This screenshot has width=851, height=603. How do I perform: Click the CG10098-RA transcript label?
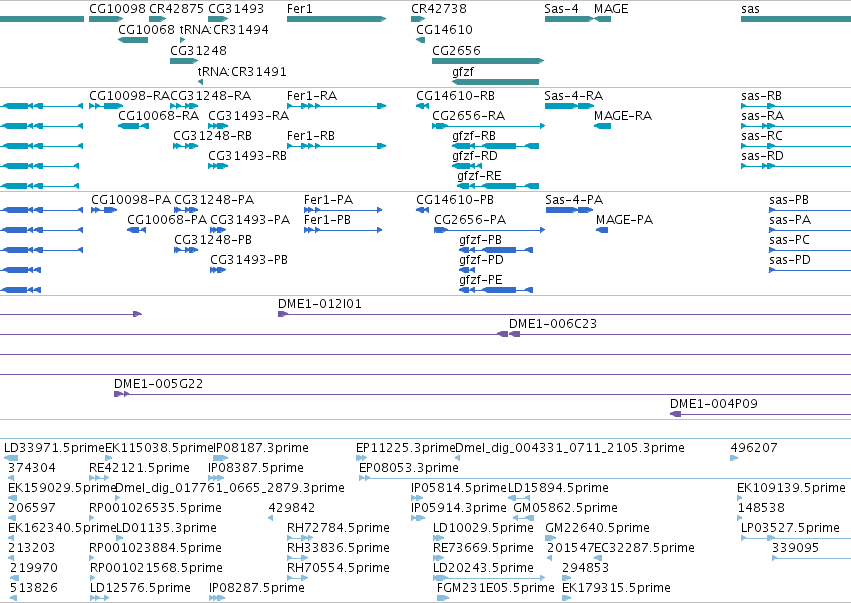130,96
